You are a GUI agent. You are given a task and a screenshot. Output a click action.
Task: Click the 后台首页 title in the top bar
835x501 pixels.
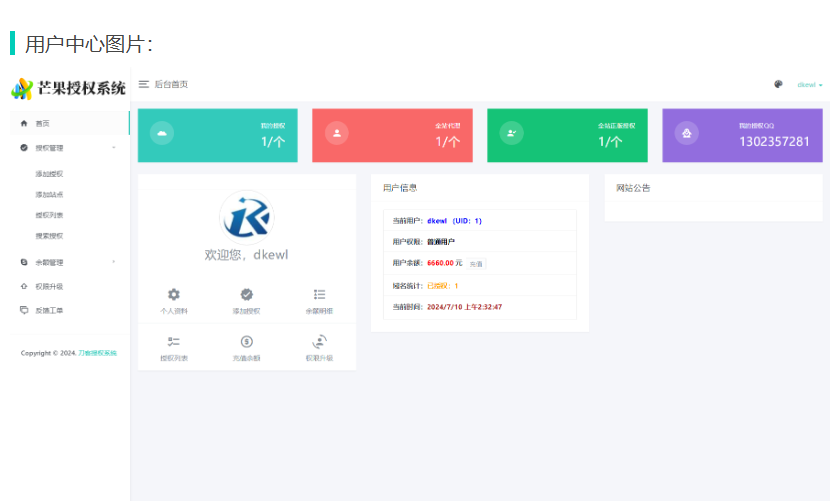[171, 84]
